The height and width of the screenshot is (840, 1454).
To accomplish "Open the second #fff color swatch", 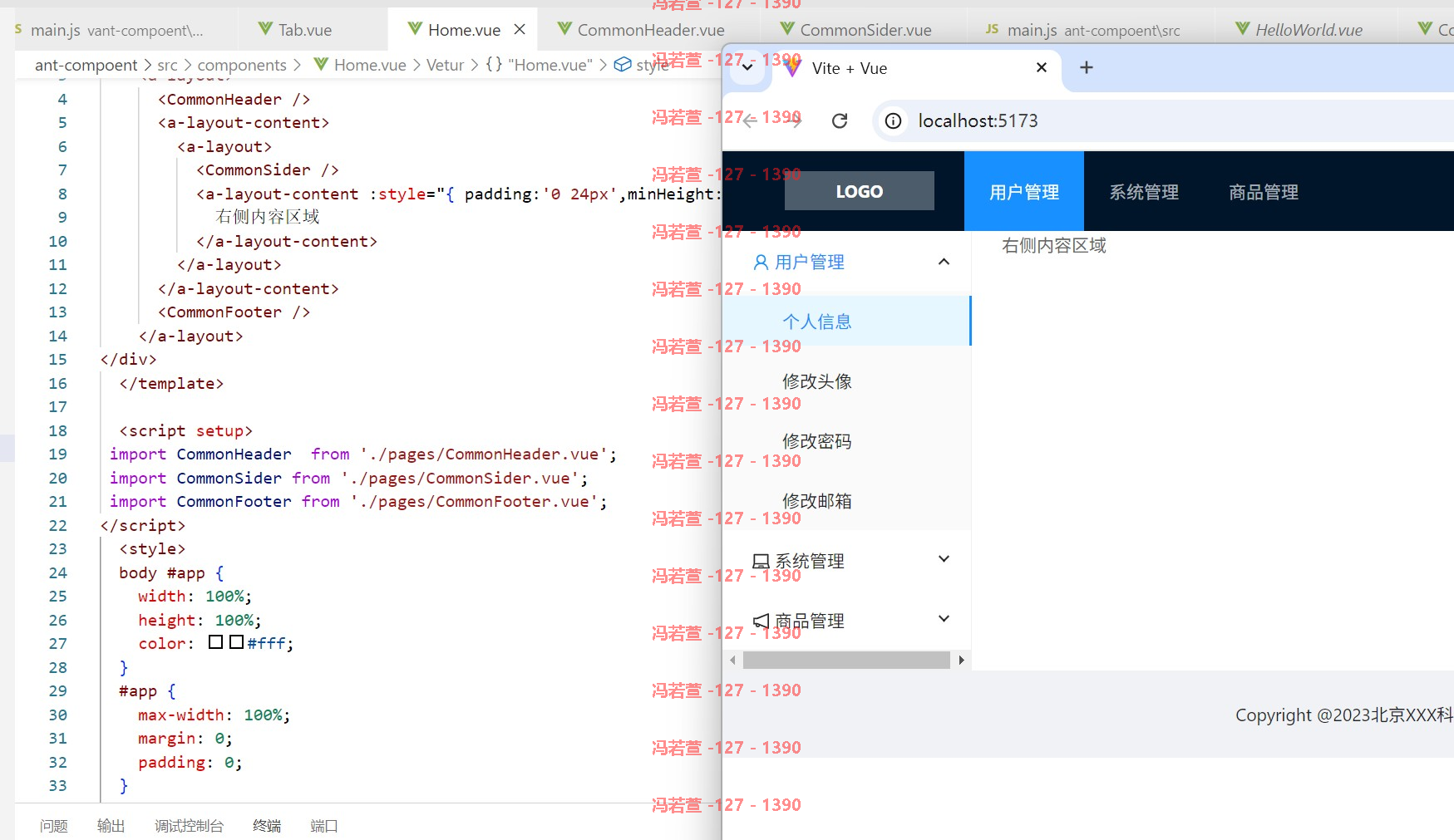I will tap(236, 642).
